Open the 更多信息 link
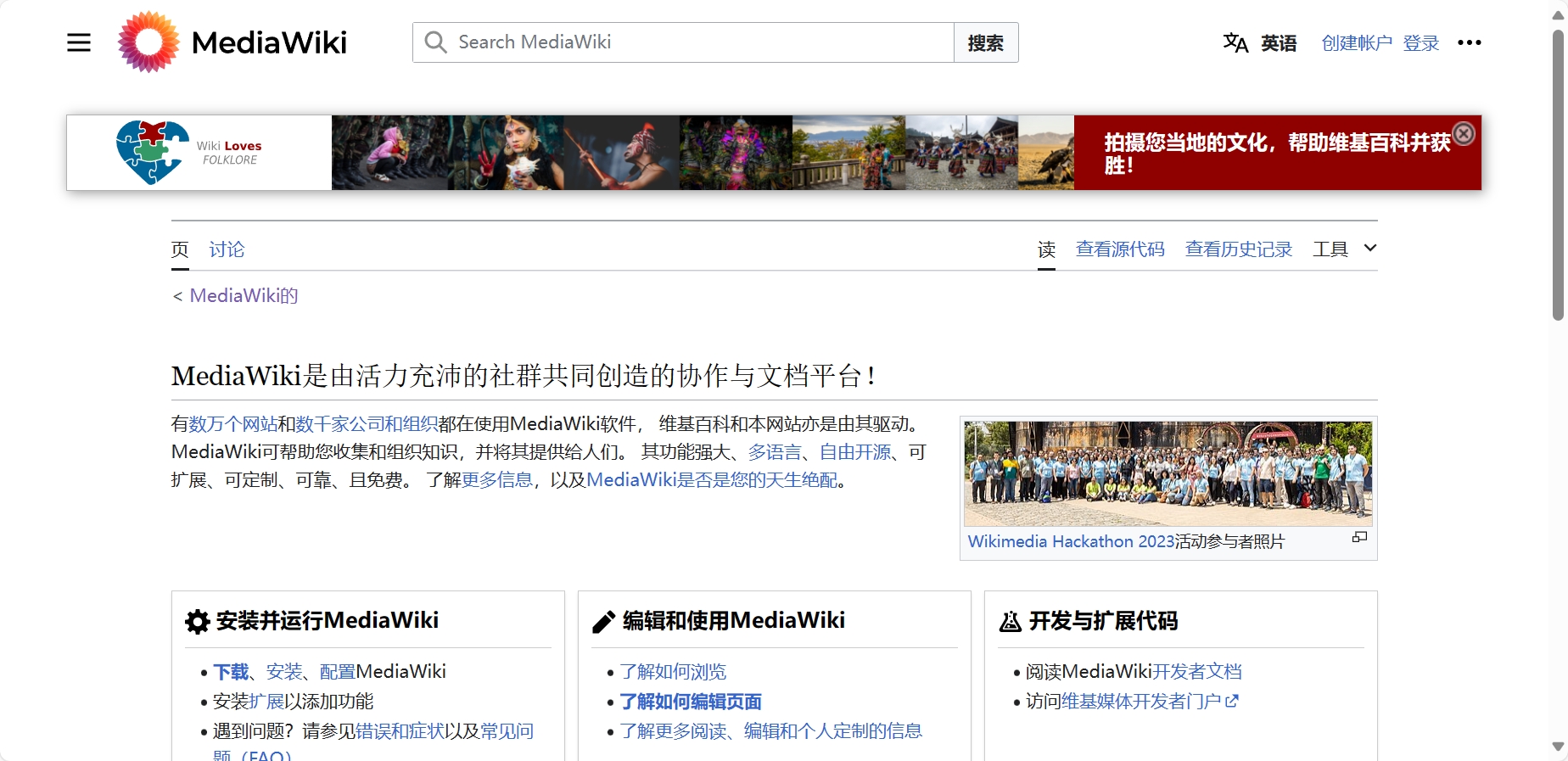The height and width of the screenshot is (761, 1568). pyautogui.click(x=497, y=480)
